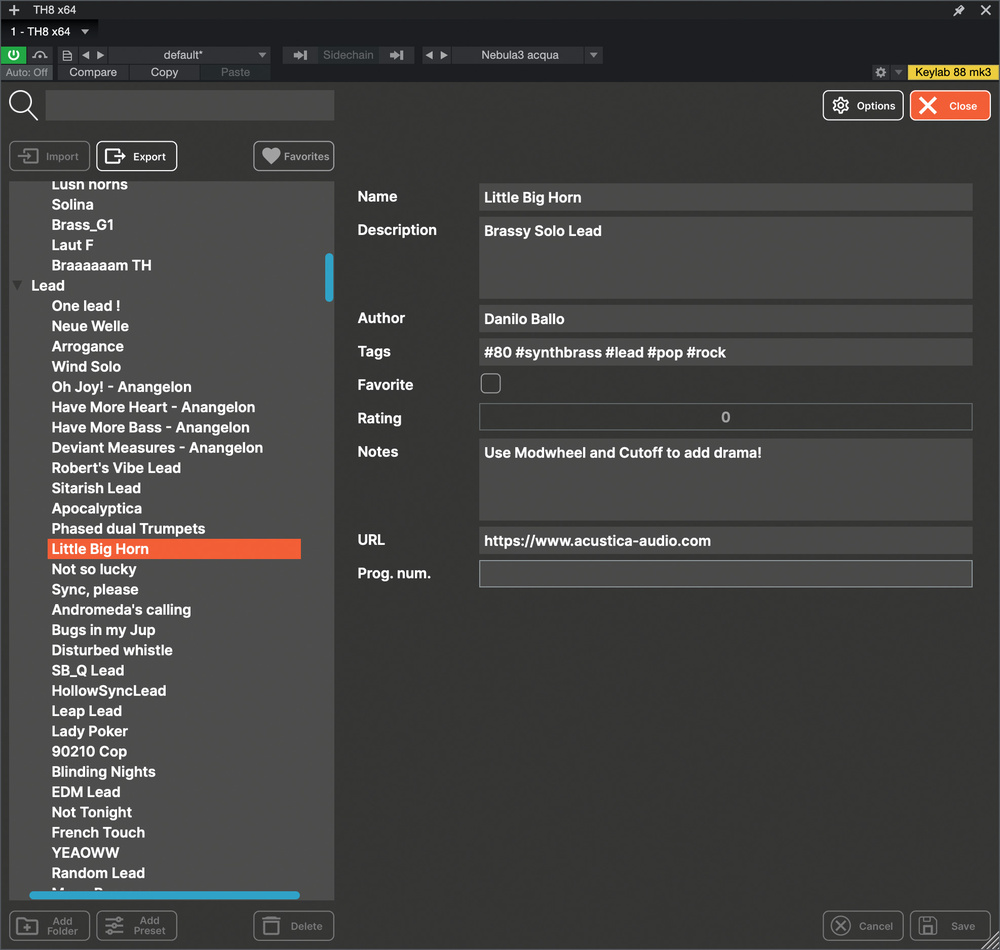Open the gear settings icon near Keylab
Image resolution: width=1000 pixels, height=950 pixels.
(x=880, y=73)
